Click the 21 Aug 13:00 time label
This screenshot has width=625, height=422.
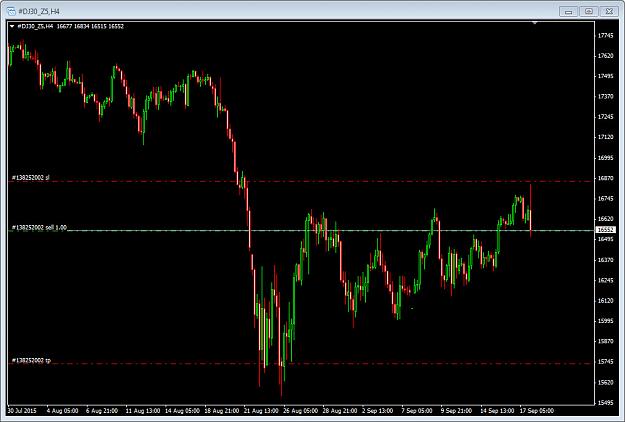tap(261, 410)
